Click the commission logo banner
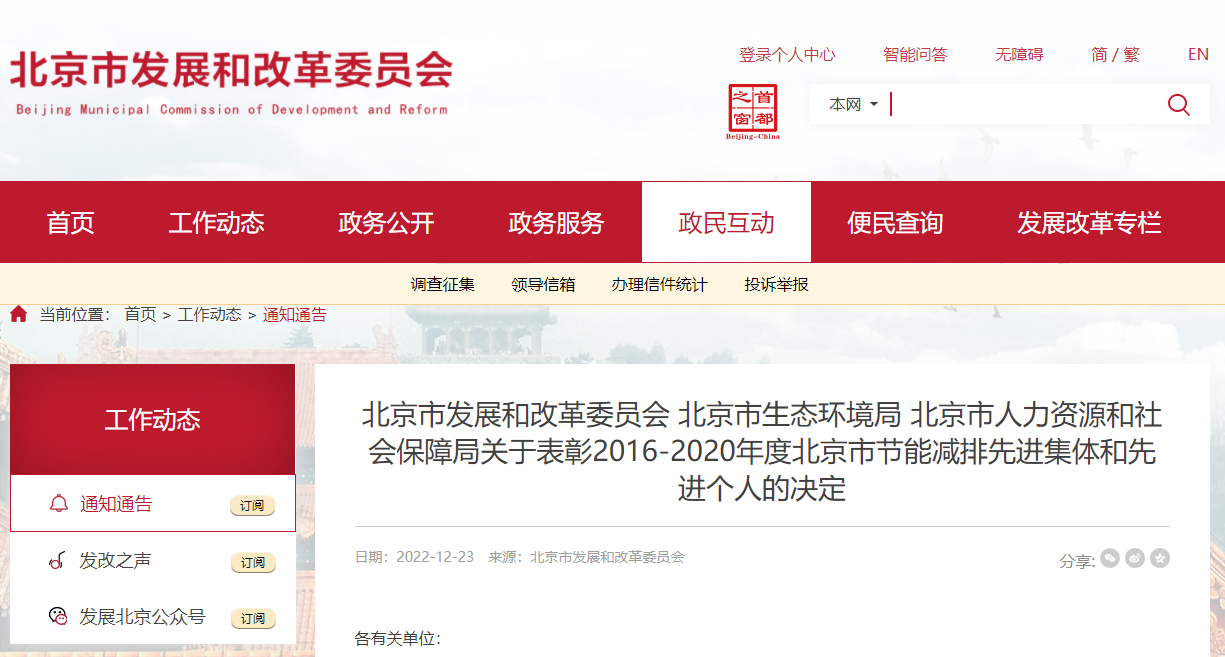The height and width of the screenshot is (657, 1225). pyautogui.click(x=230, y=75)
